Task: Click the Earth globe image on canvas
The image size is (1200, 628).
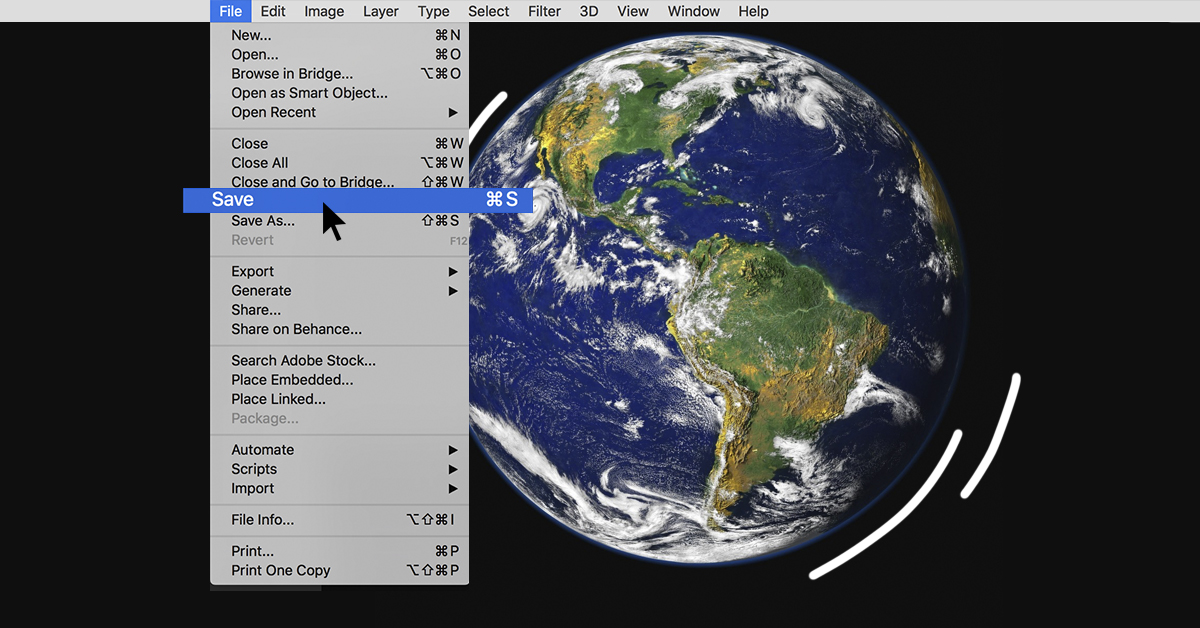Action: 720,300
